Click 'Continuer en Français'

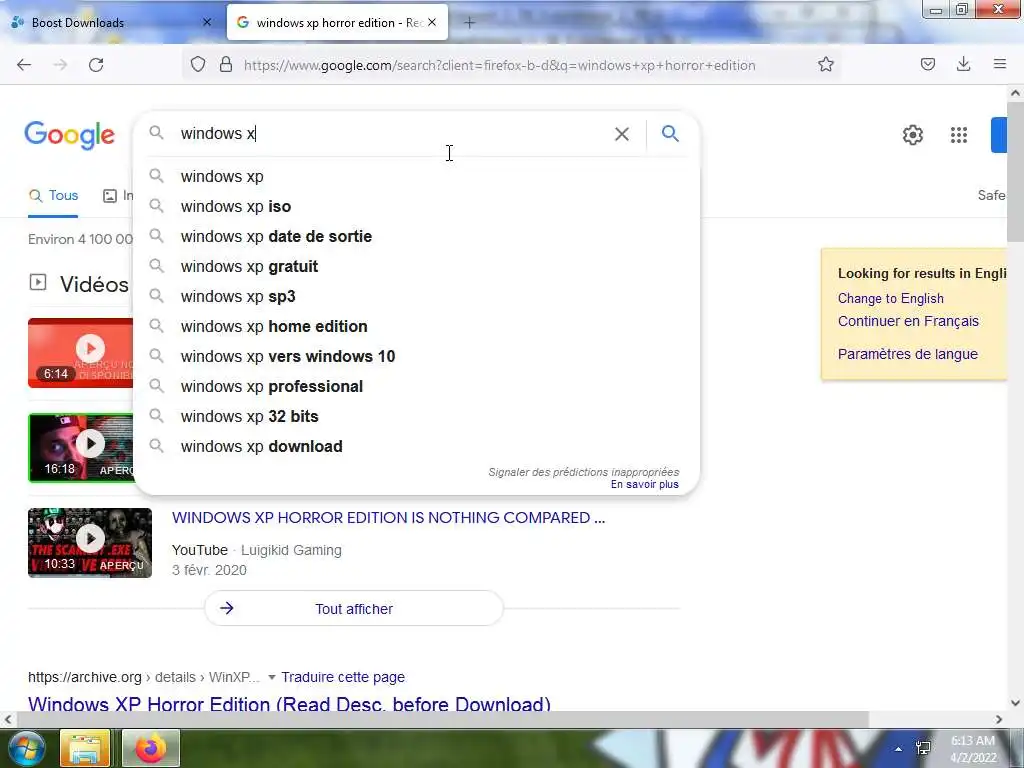(908, 321)
